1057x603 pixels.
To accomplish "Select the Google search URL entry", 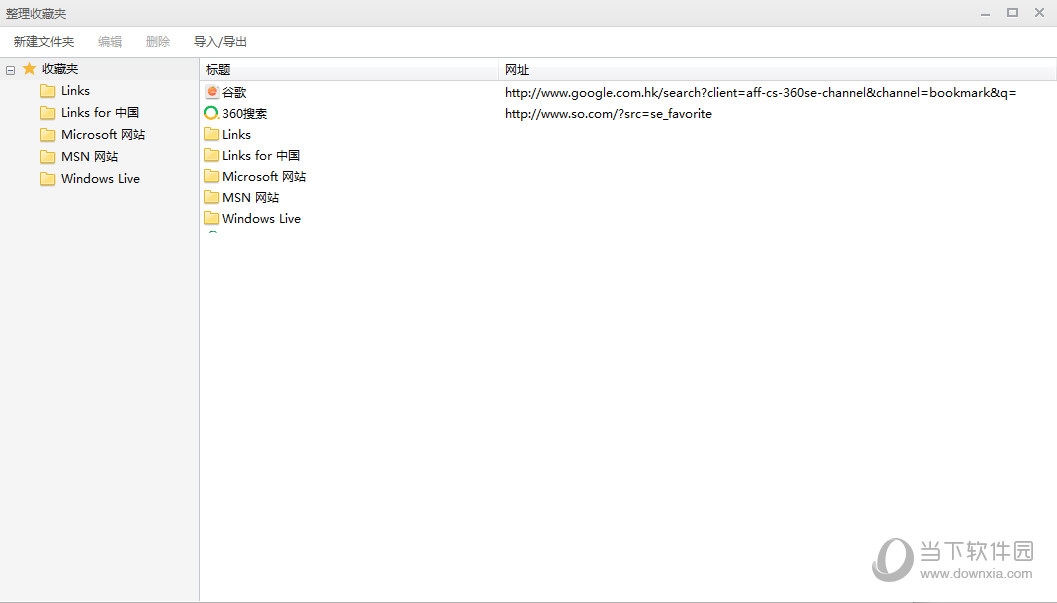I will [760, 92].
